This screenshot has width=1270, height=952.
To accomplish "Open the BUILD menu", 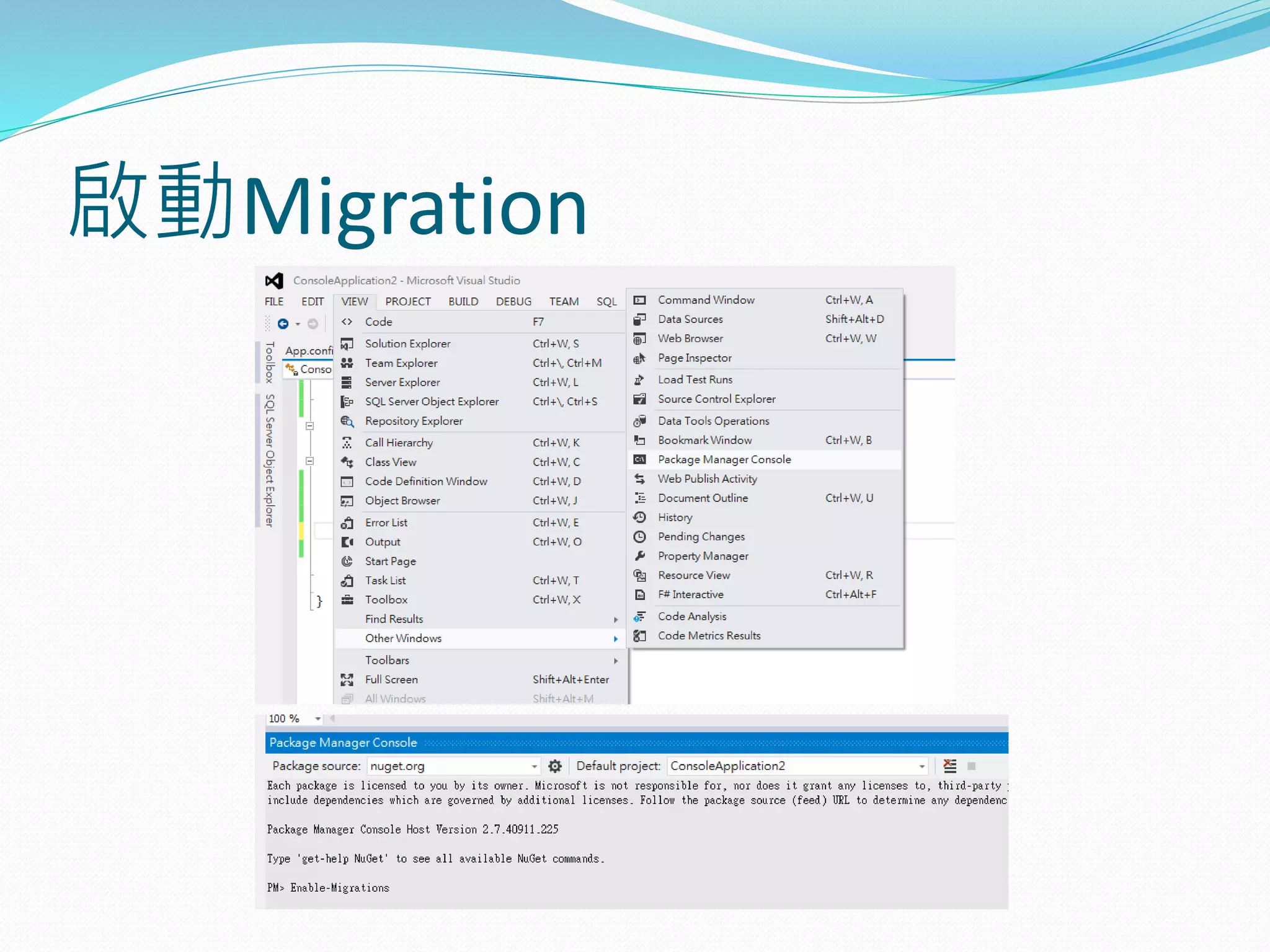I will [x=463, y=302].
